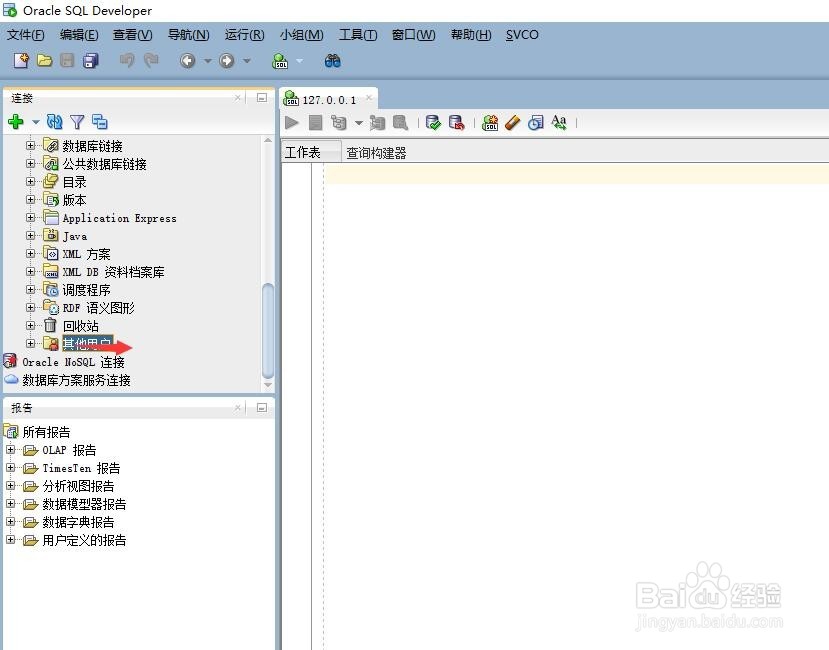829x650 pixels.
Task: Click the schema browser icon in Connections
Action: coord(99,122)
